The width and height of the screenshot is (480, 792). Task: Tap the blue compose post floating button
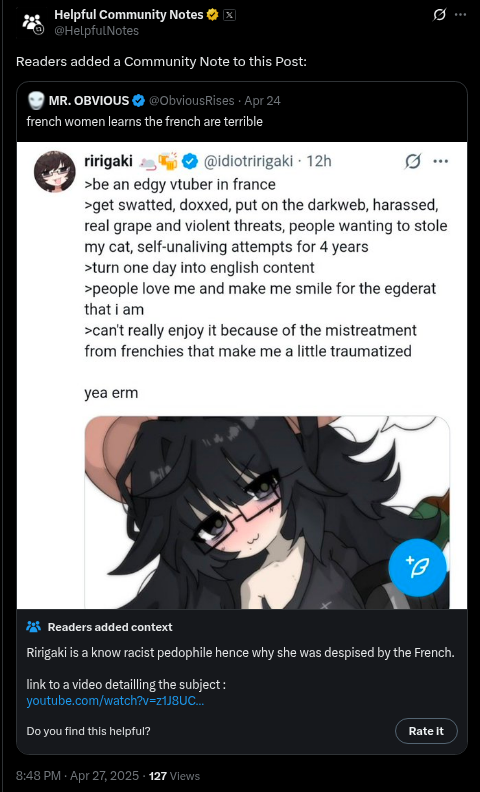click(x=417, y=568)
